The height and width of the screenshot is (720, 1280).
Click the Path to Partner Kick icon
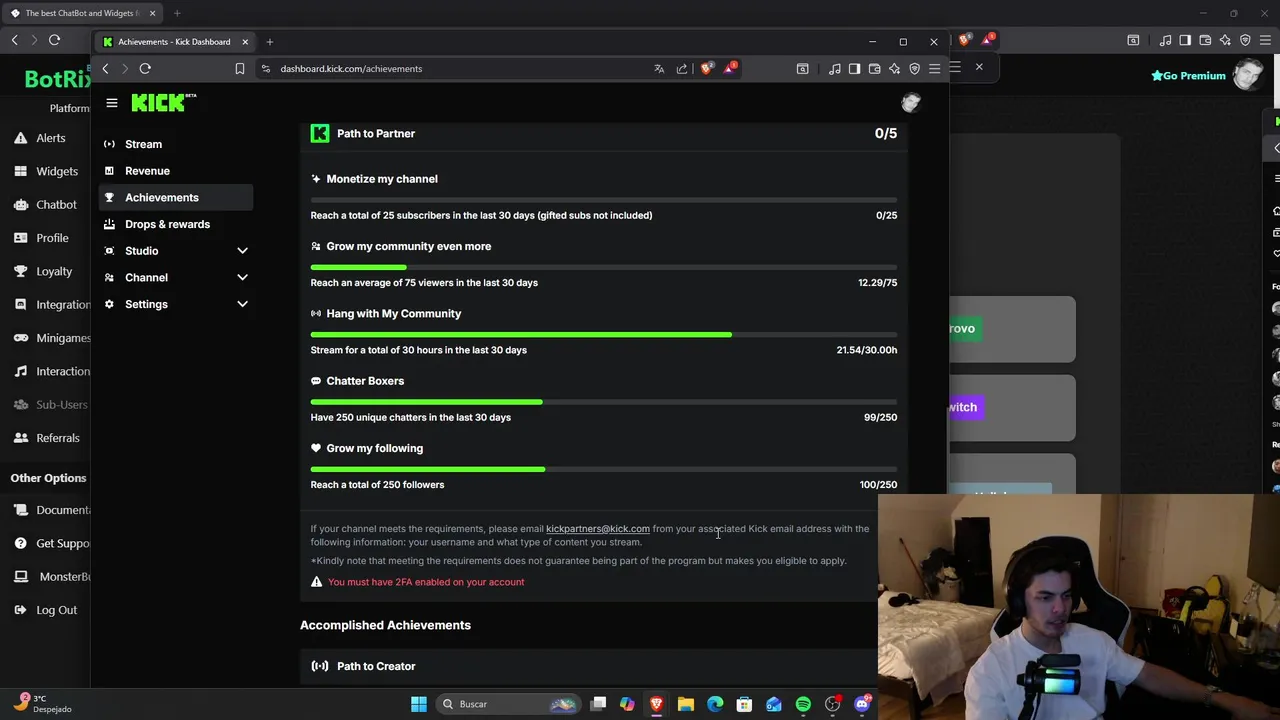(320, 133)
